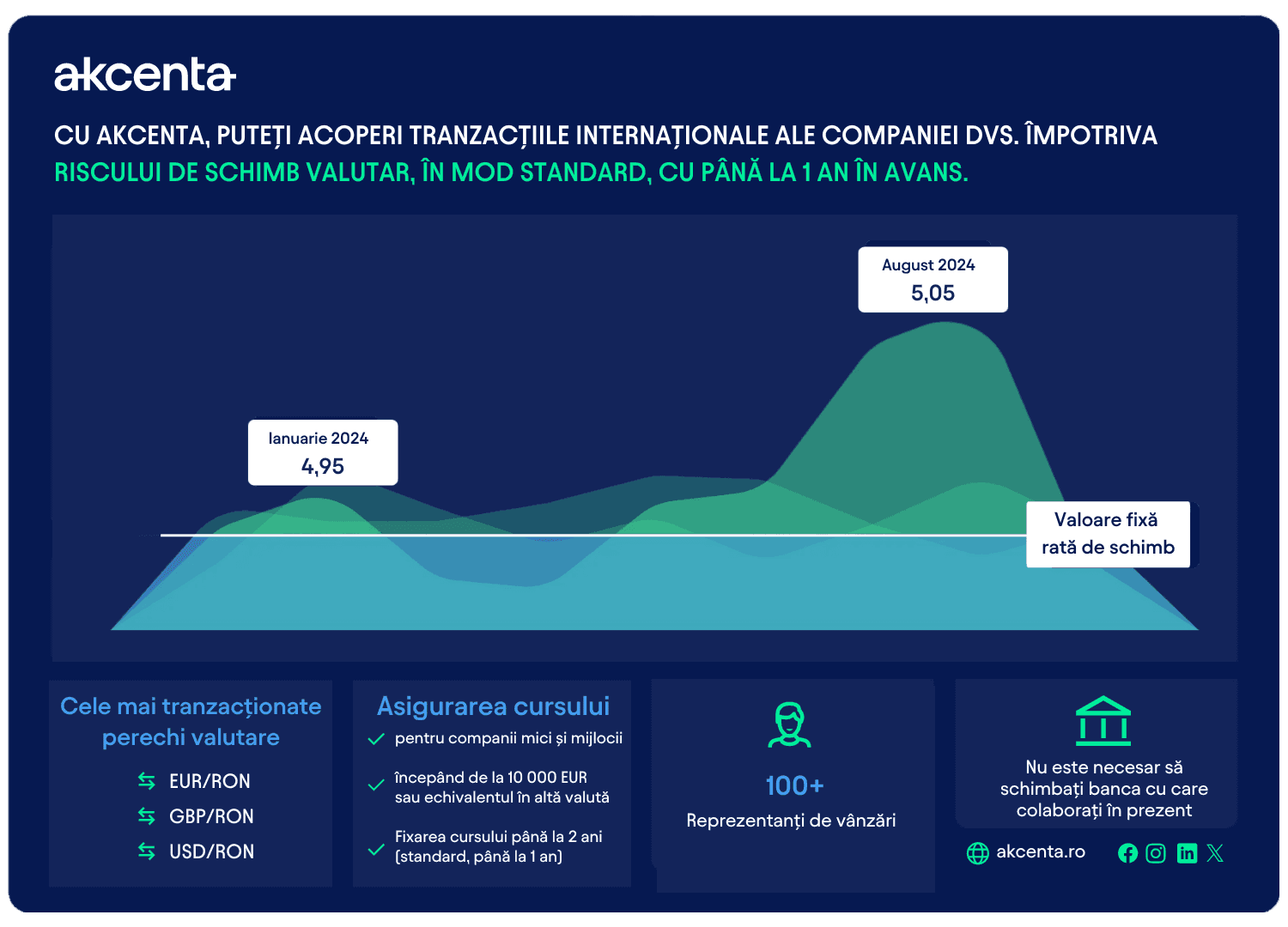Open the Instagram icon
Viewport: 1288px width, 927px height.
1156,853
